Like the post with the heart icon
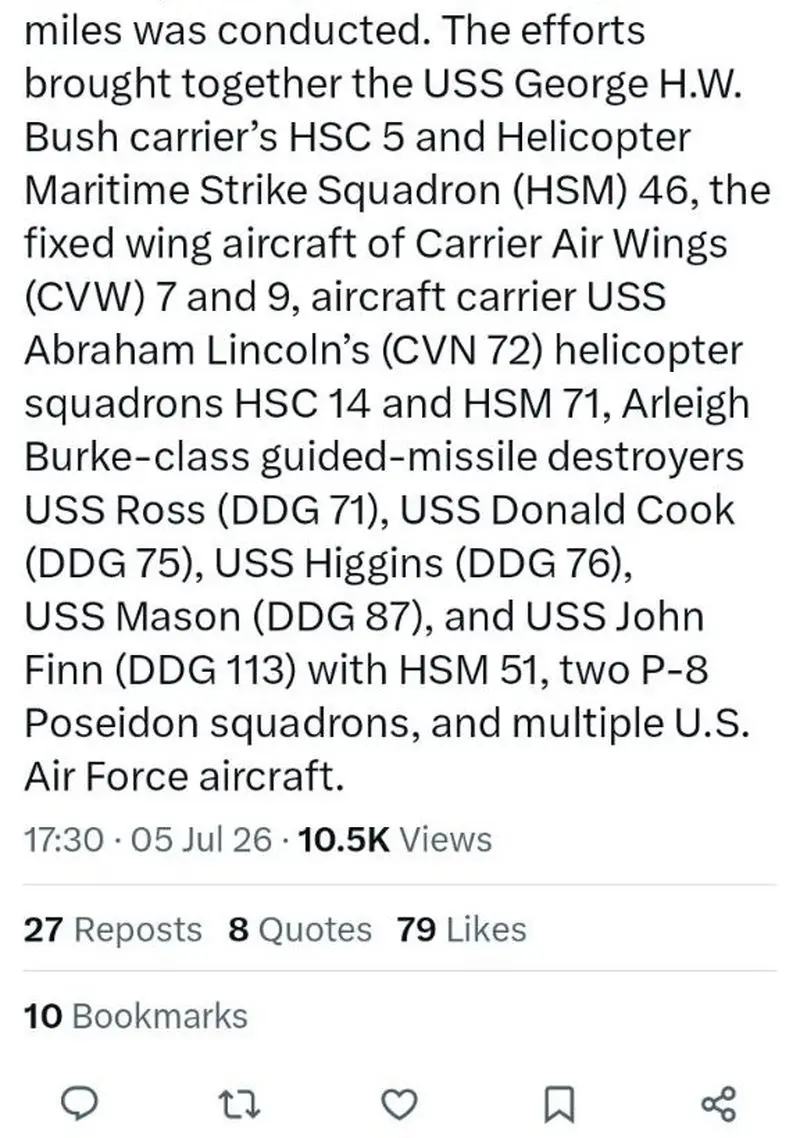The image size is (800, 1138). [x=399, y=1103]
